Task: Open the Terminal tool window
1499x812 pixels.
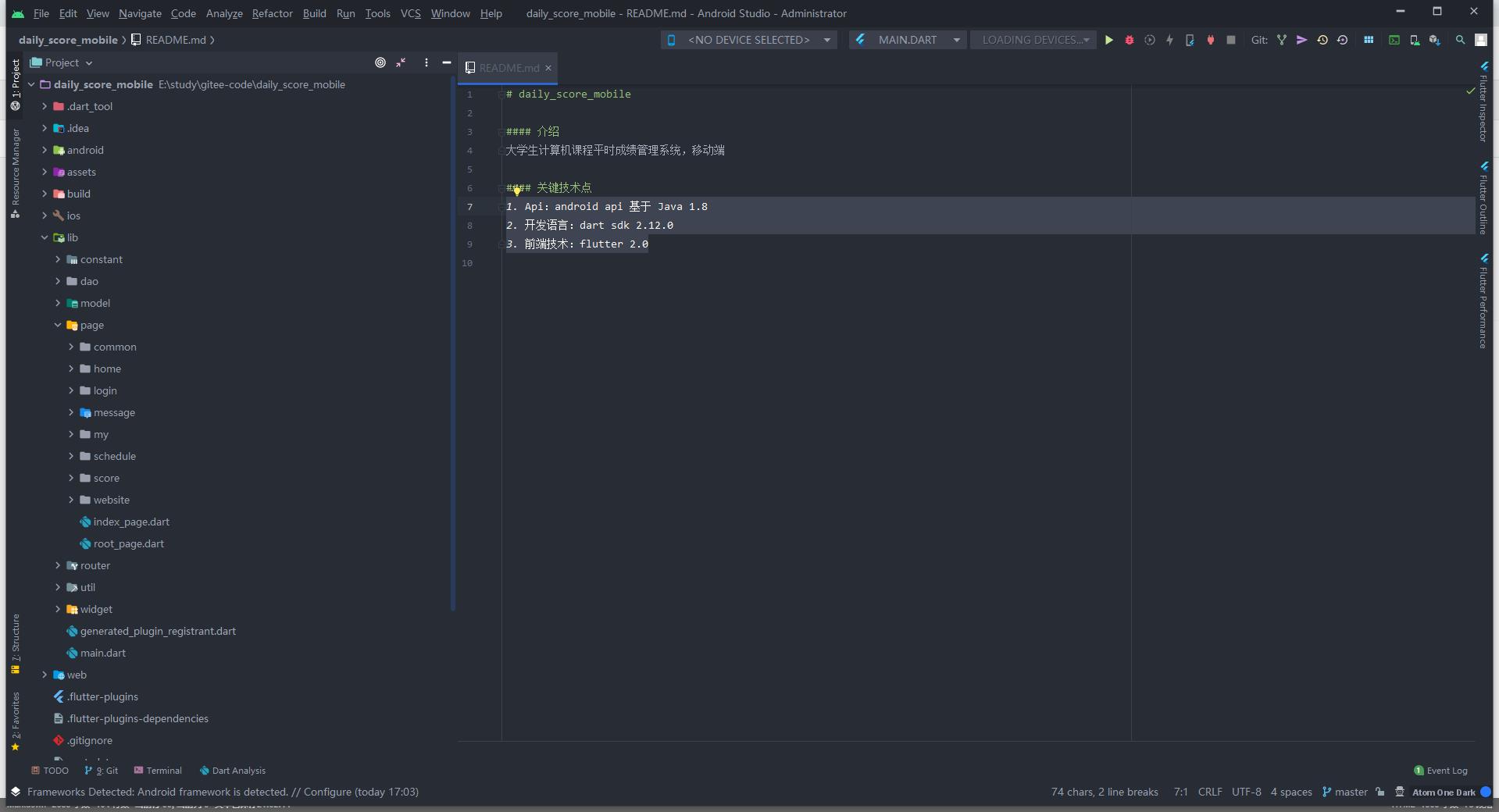Action: 158,771
